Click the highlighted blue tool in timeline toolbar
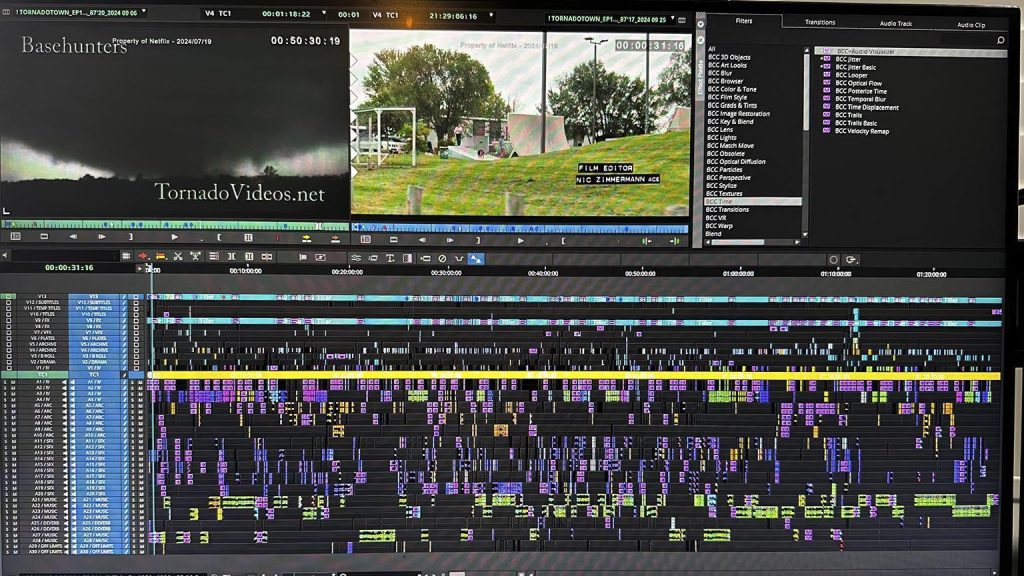 tap(476, 258)
